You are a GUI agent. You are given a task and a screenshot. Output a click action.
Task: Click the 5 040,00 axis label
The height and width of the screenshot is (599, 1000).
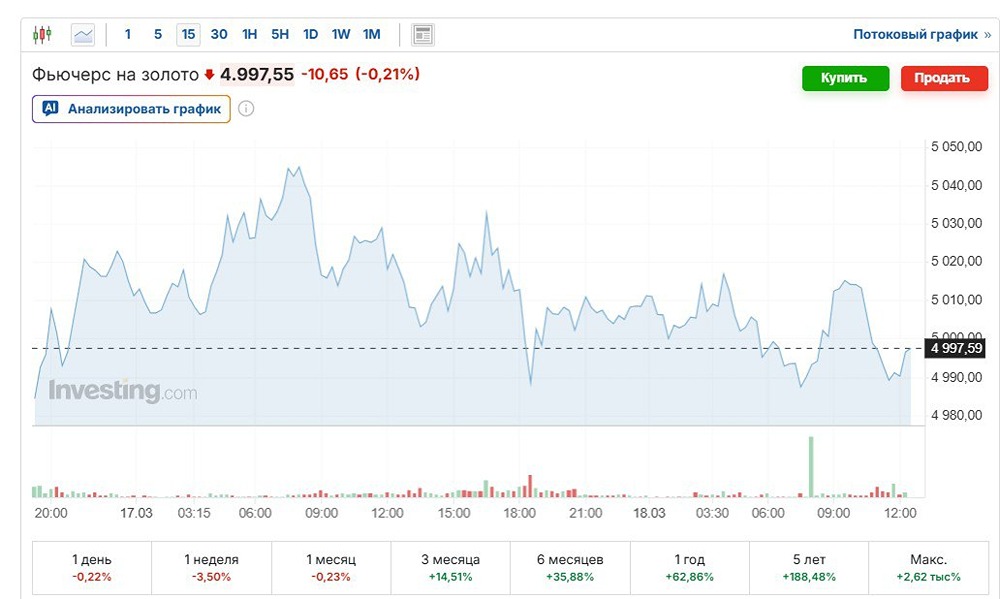[x=957, y=186]
